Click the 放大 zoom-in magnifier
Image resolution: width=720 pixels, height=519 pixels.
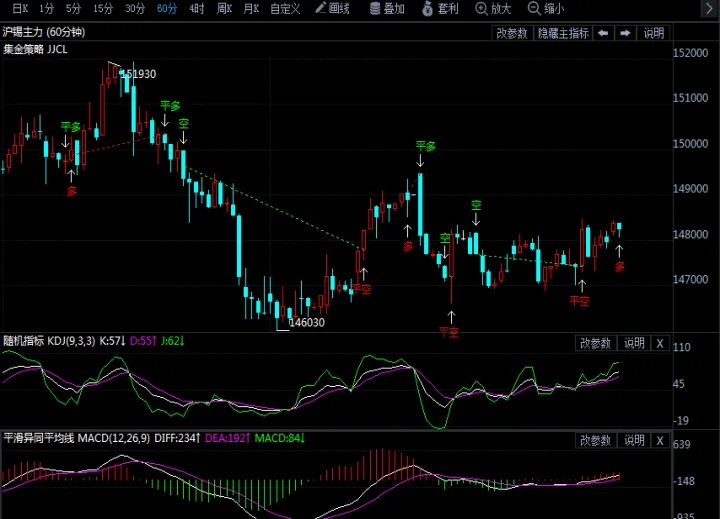(493, 8)
